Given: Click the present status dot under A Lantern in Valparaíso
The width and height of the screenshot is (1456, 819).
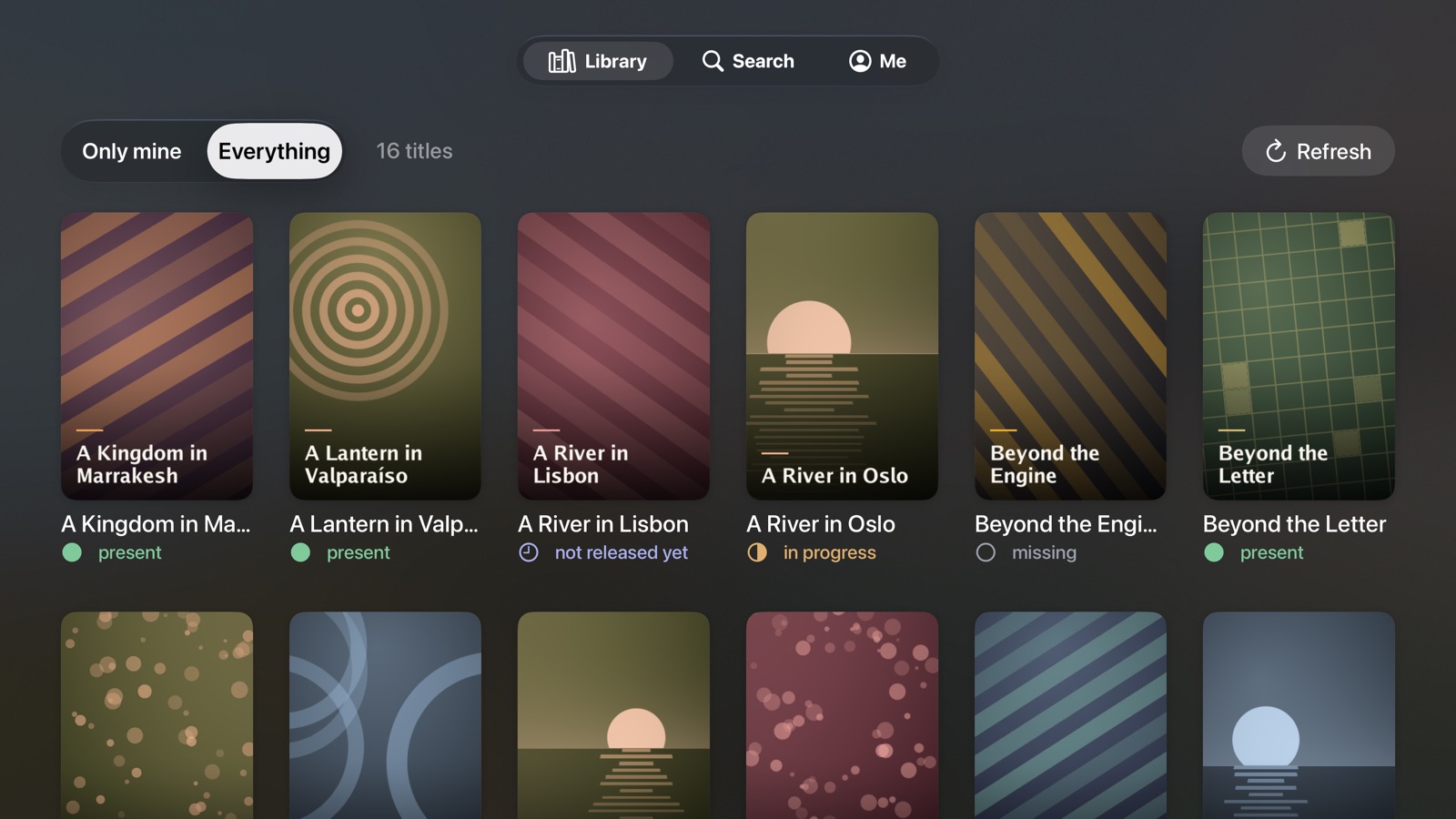Looking at the screenshot, I should tap(300, 552).
